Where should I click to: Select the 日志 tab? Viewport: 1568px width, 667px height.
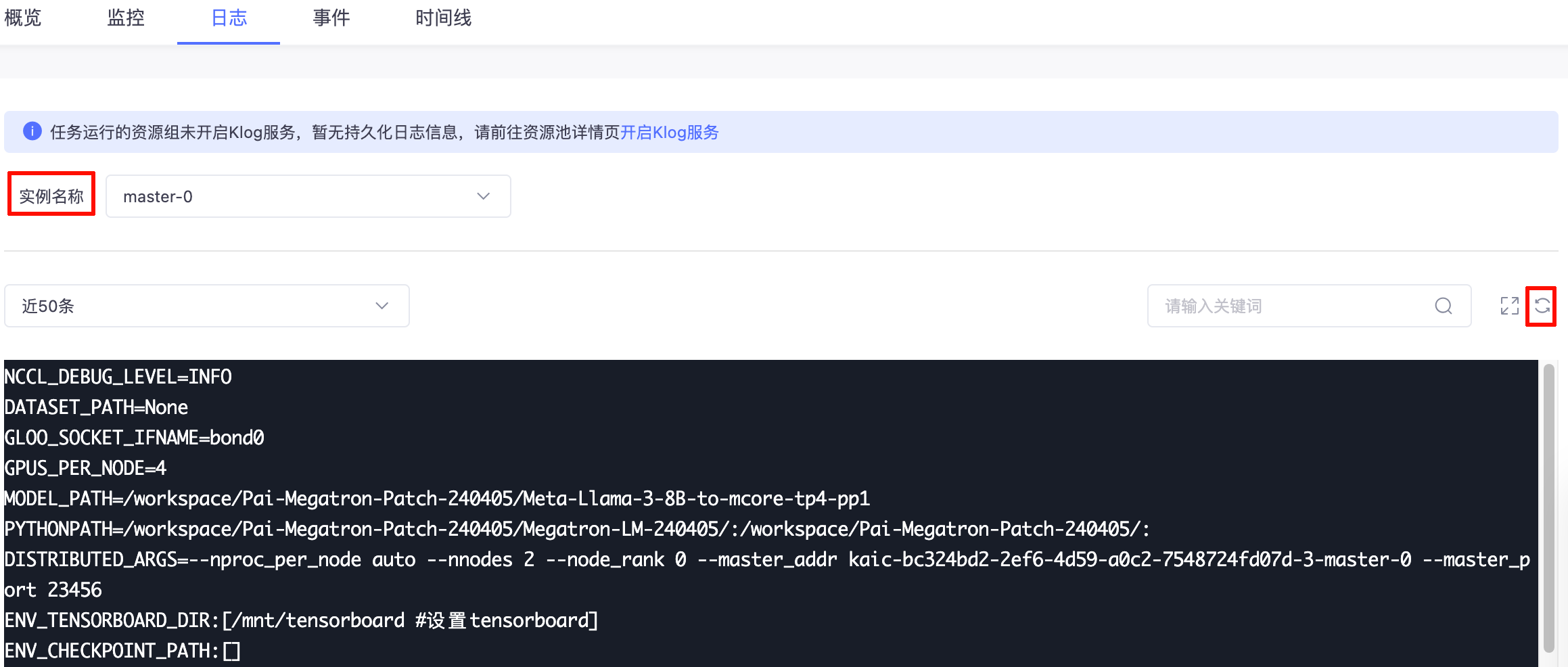pyautogui.click(x=229, y=18)
